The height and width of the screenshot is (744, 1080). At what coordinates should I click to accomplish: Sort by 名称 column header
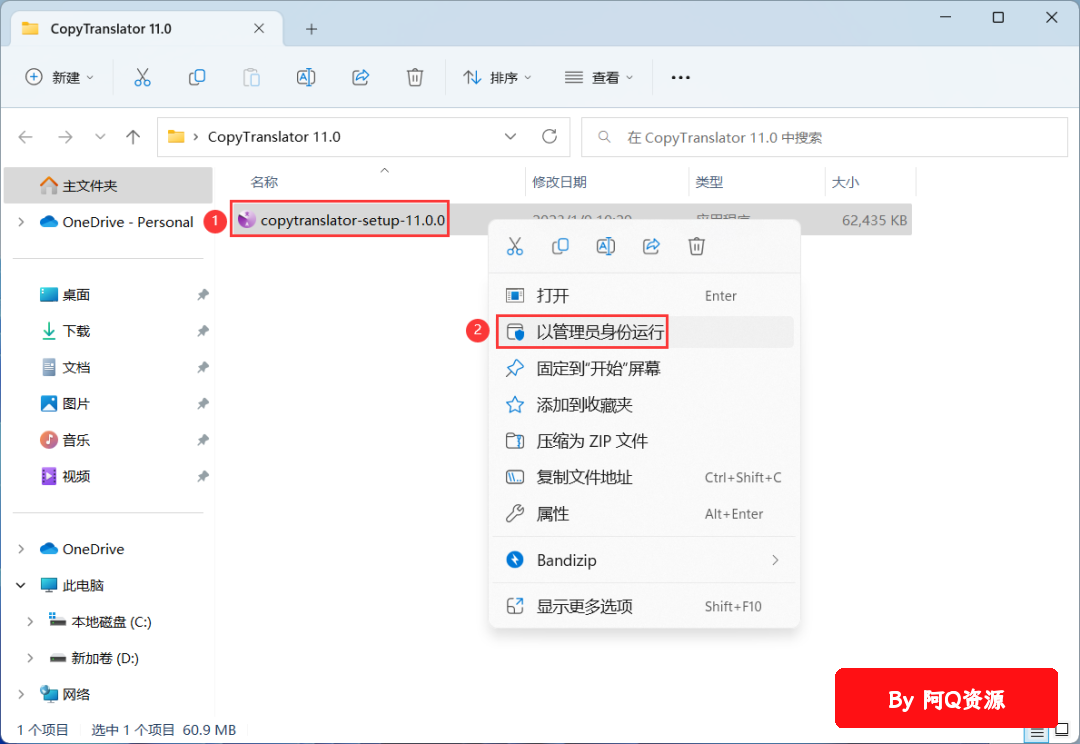(264, 183)
